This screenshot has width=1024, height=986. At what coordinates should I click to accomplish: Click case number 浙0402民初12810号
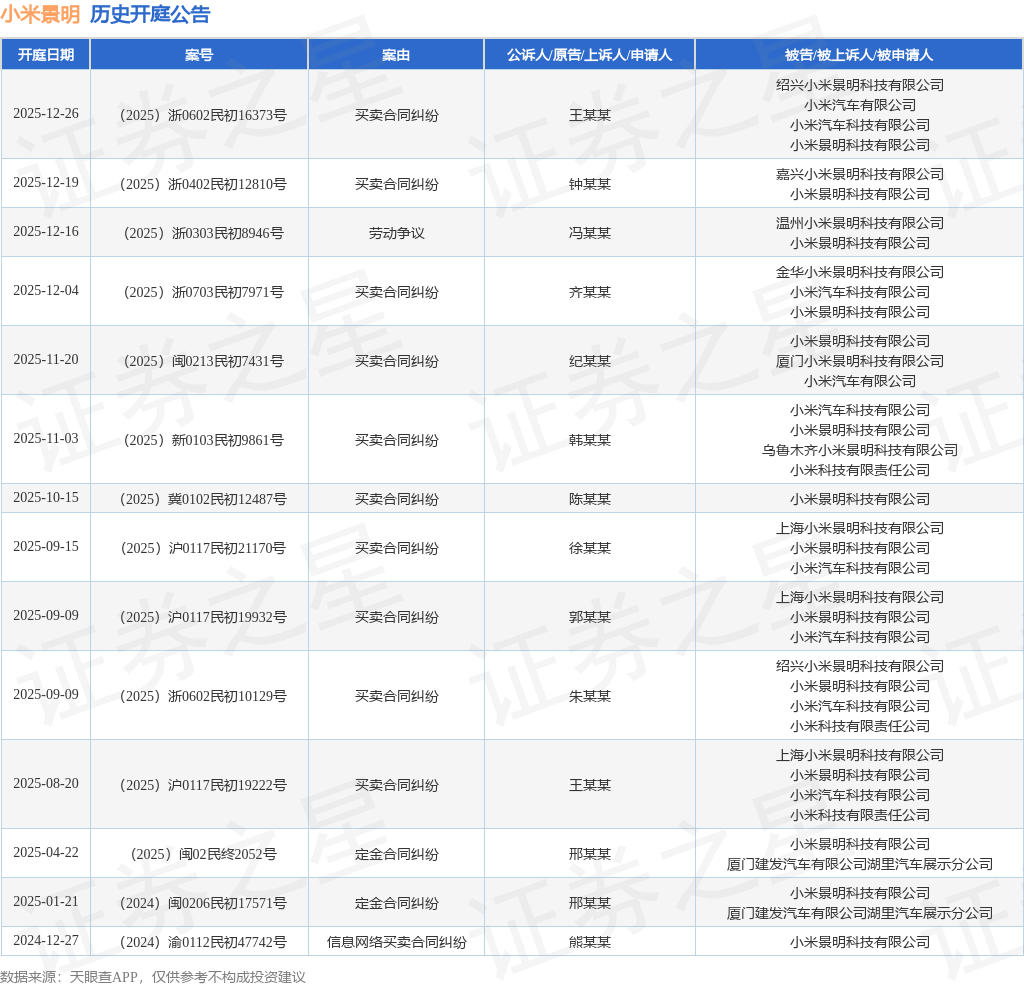[203, 184]
